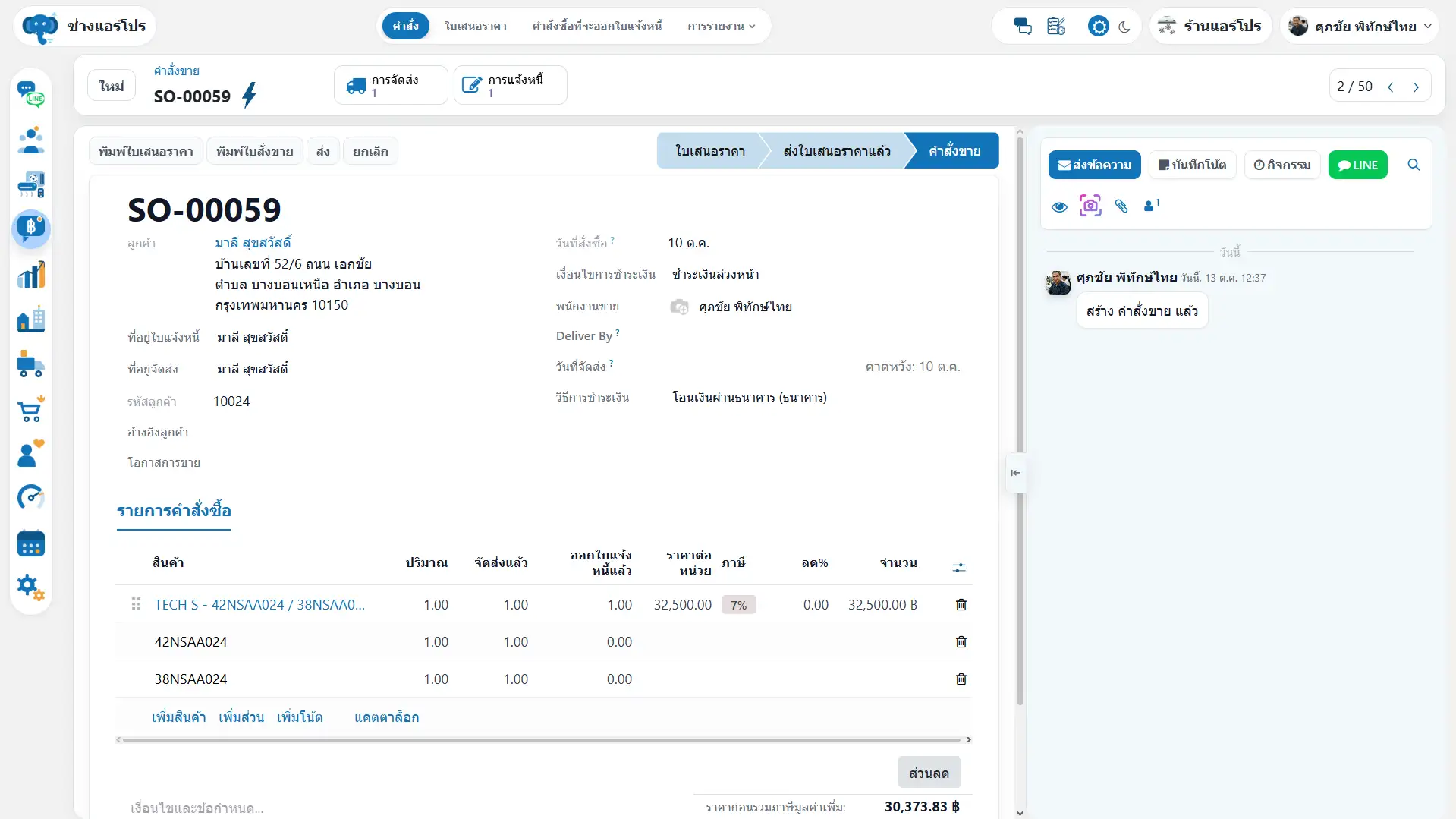Open the calendar sidebar icon

30,543
